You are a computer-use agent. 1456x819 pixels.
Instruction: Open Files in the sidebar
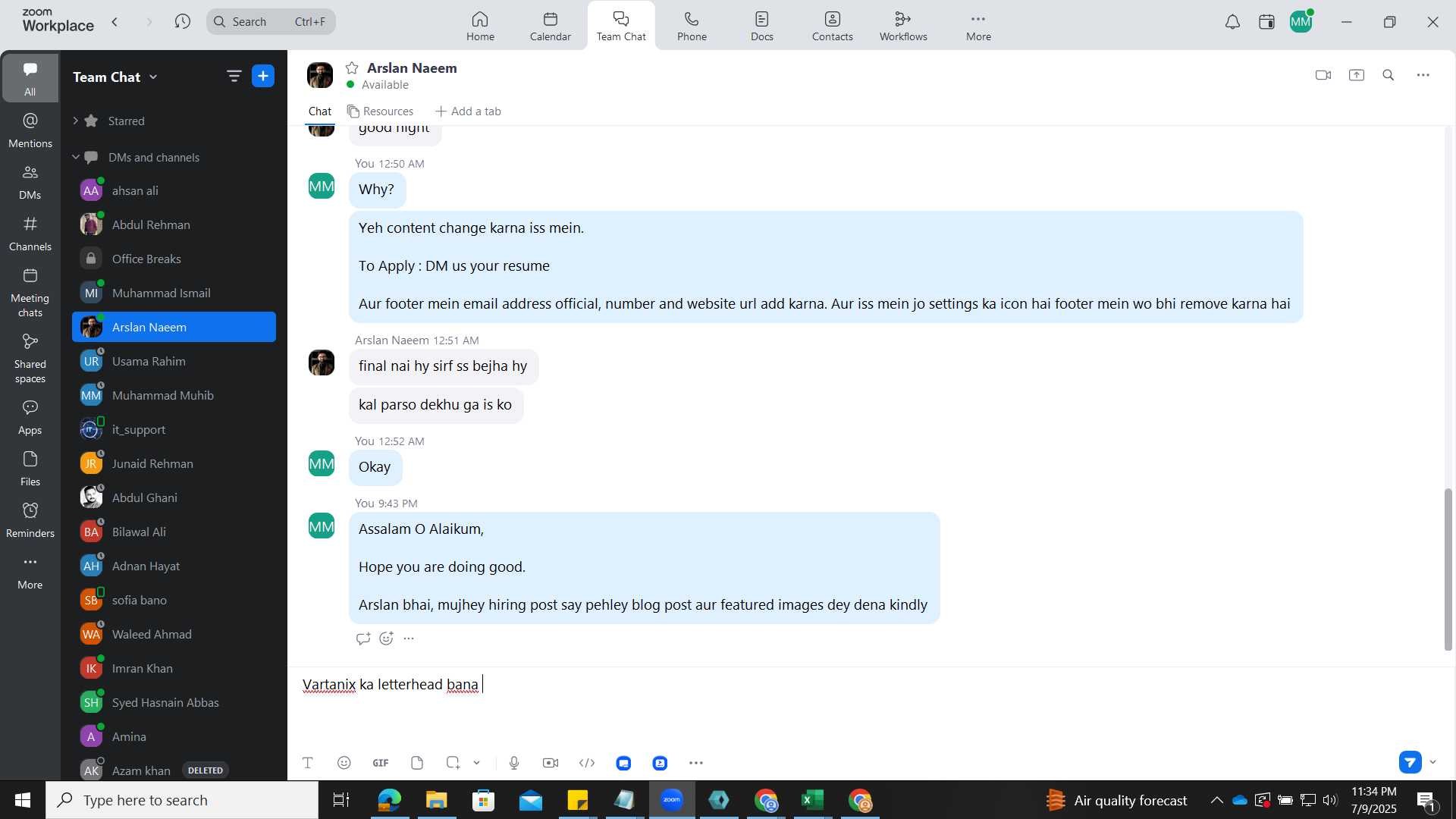pyautogui.click(x=30, y=469)
